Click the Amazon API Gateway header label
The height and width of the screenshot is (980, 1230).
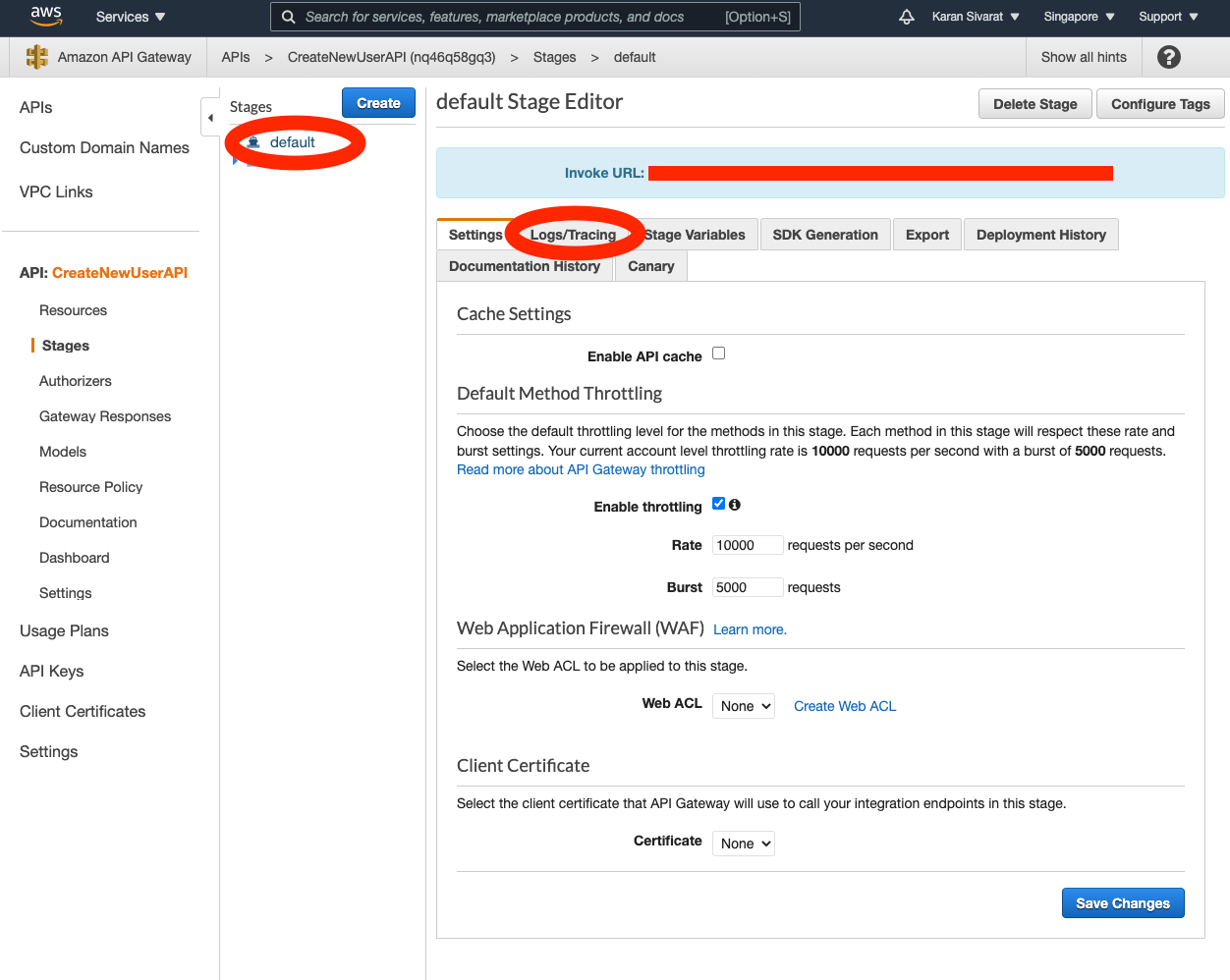[x=125, y=57]
